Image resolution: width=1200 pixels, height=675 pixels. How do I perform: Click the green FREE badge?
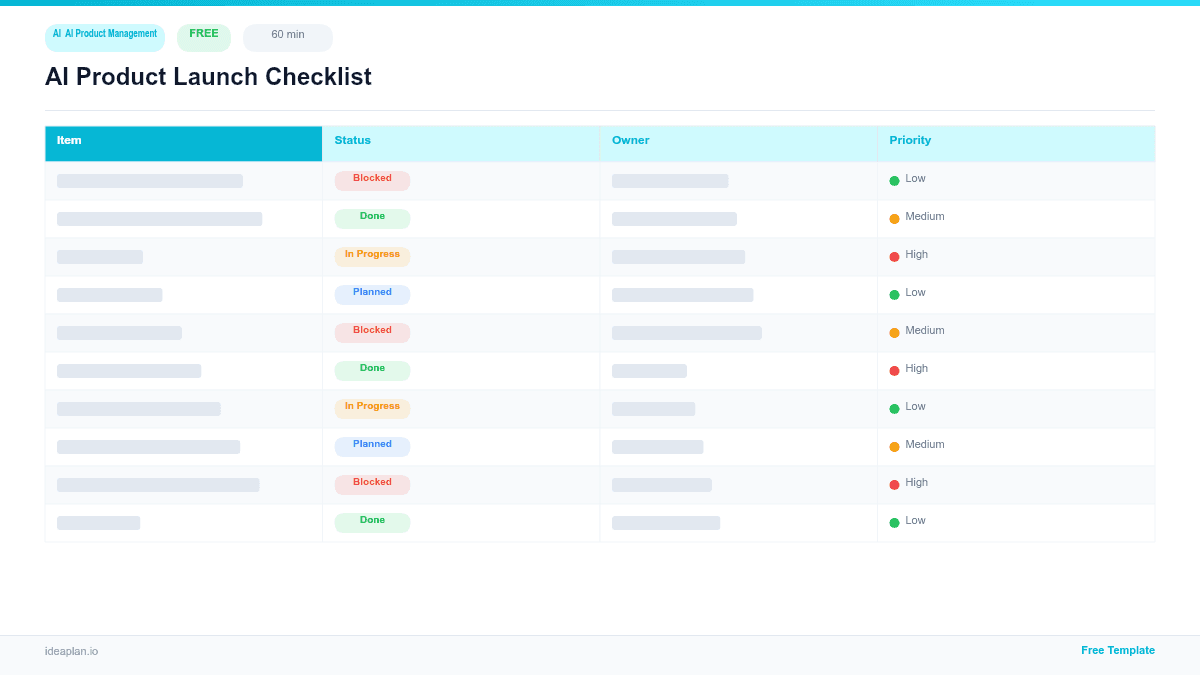[203, 36]
